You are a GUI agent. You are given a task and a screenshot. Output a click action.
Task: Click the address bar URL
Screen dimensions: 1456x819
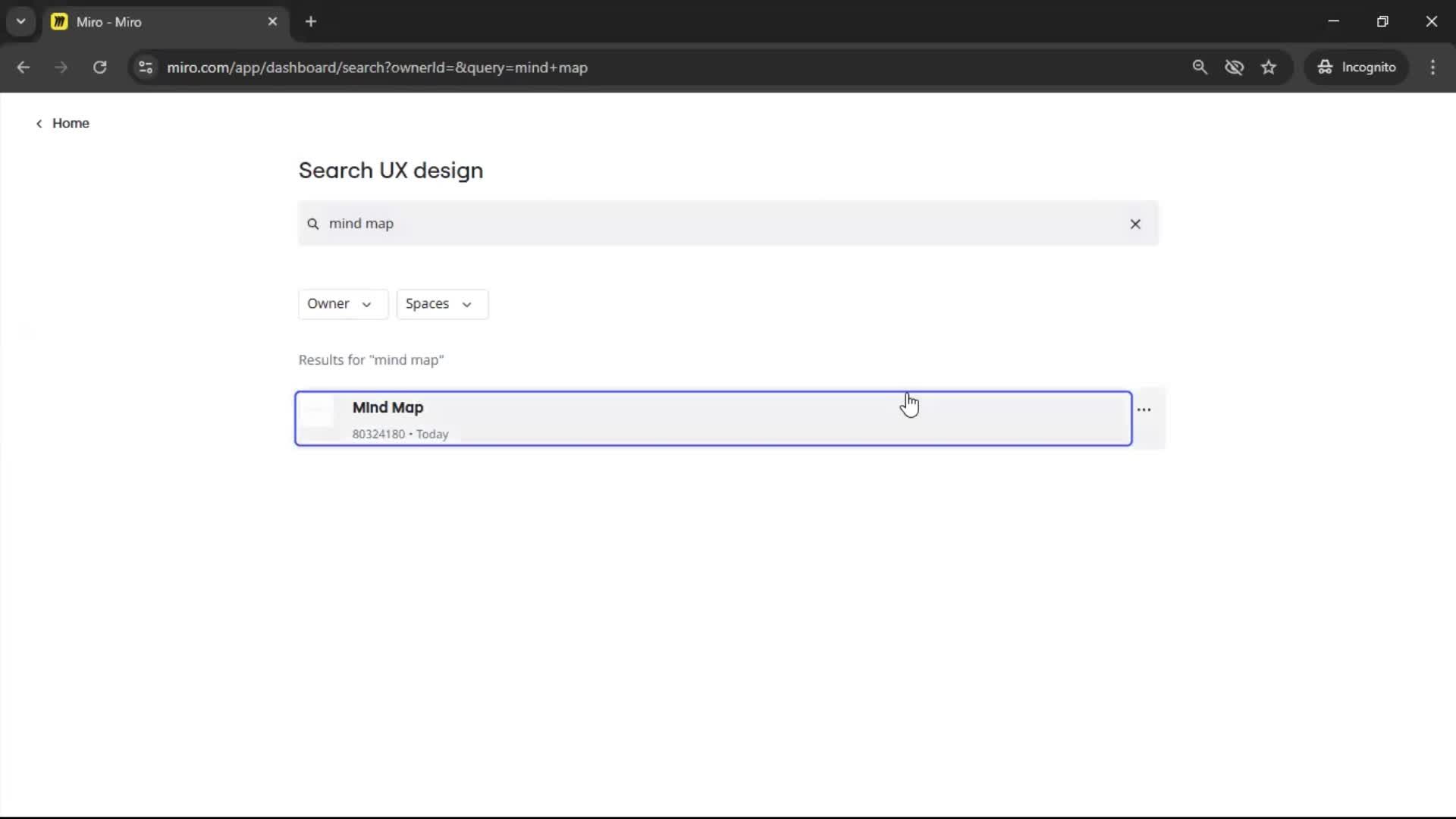click(x=377, y=67)
